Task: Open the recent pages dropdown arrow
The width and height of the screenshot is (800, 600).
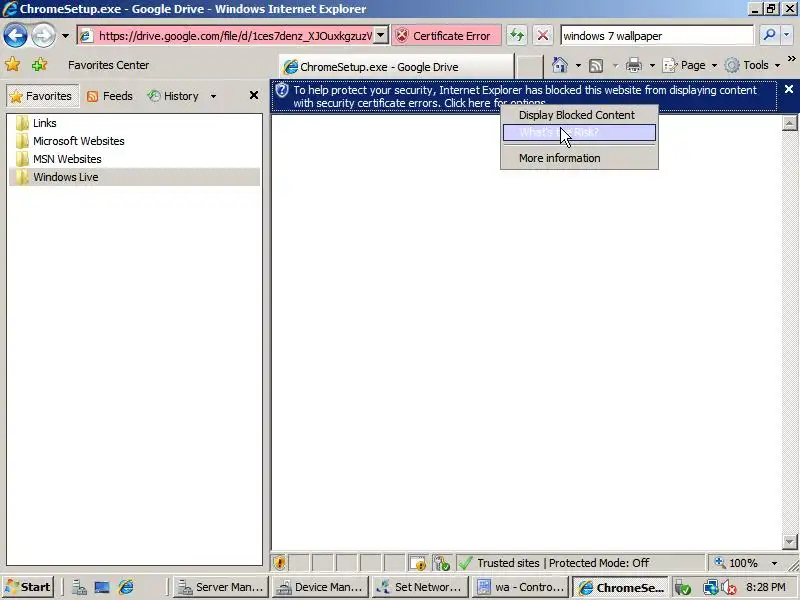Action: pyautogui.click(x=65, y=36)
